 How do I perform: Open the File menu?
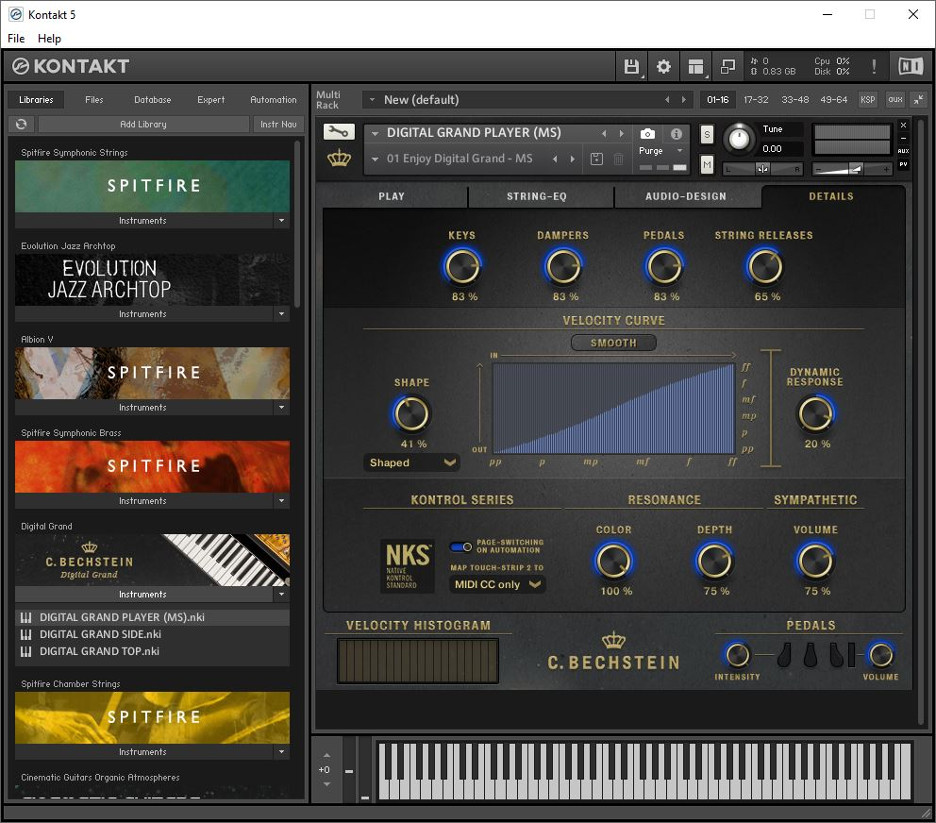16,38
